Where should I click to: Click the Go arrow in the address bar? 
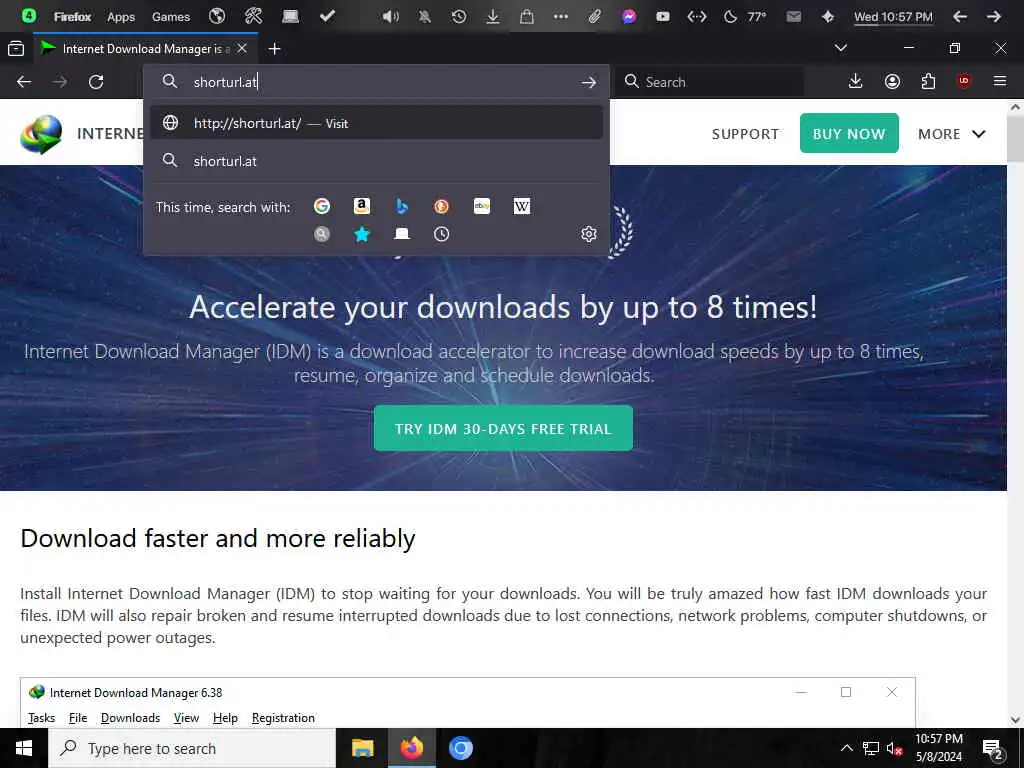588,82
